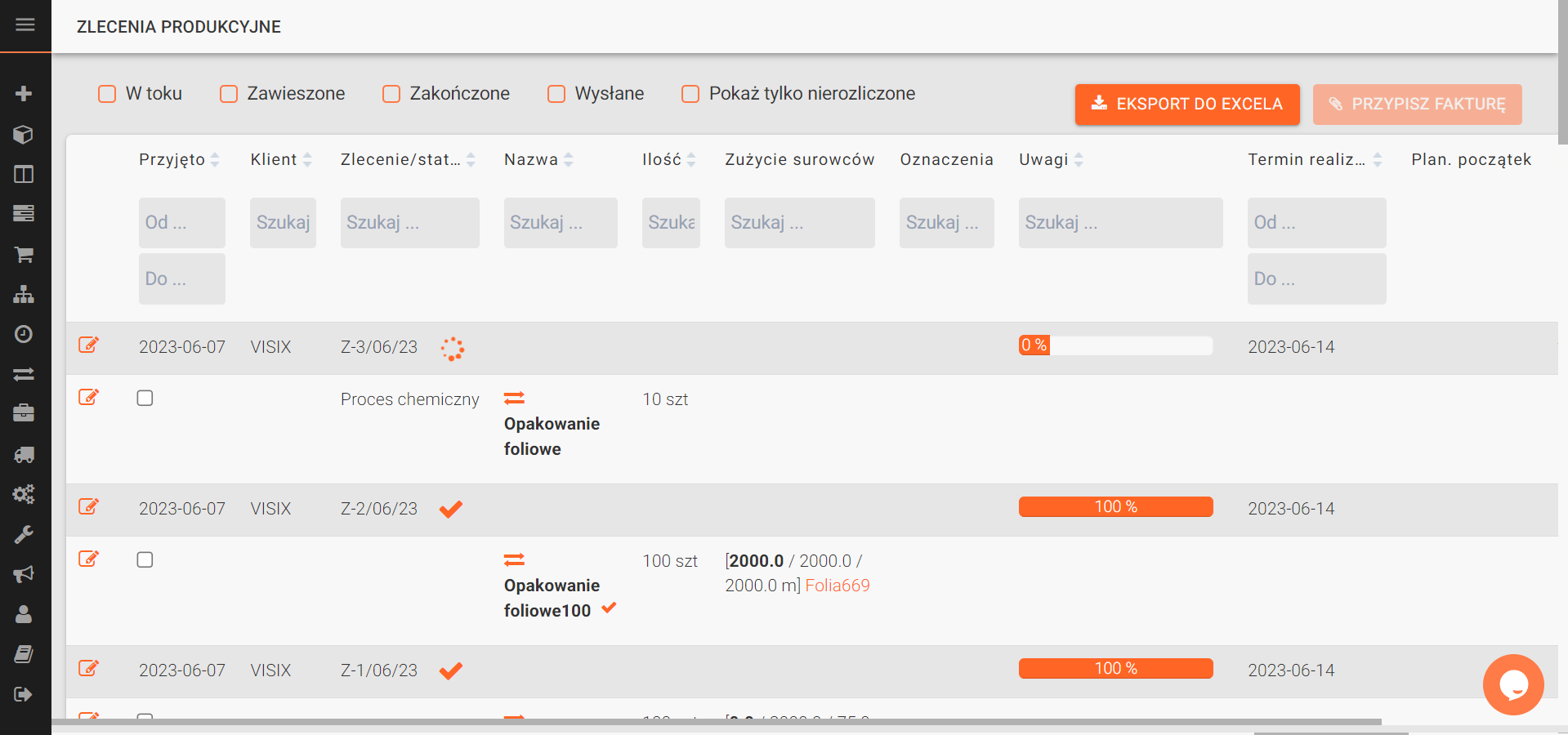The image size is (1568, 735).
Task: Check Pokaż tylko nierozliczone option
Action: 690,94
